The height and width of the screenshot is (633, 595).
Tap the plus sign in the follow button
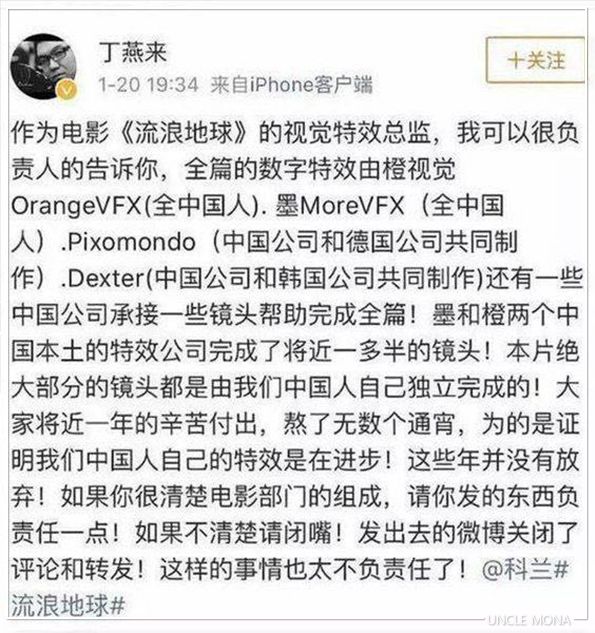tap(515, 61)
